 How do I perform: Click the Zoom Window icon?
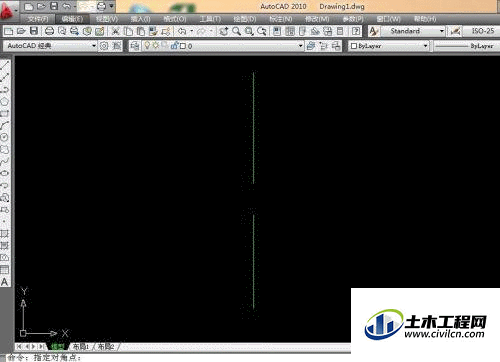pyautogui.click(x=249, y=31)
